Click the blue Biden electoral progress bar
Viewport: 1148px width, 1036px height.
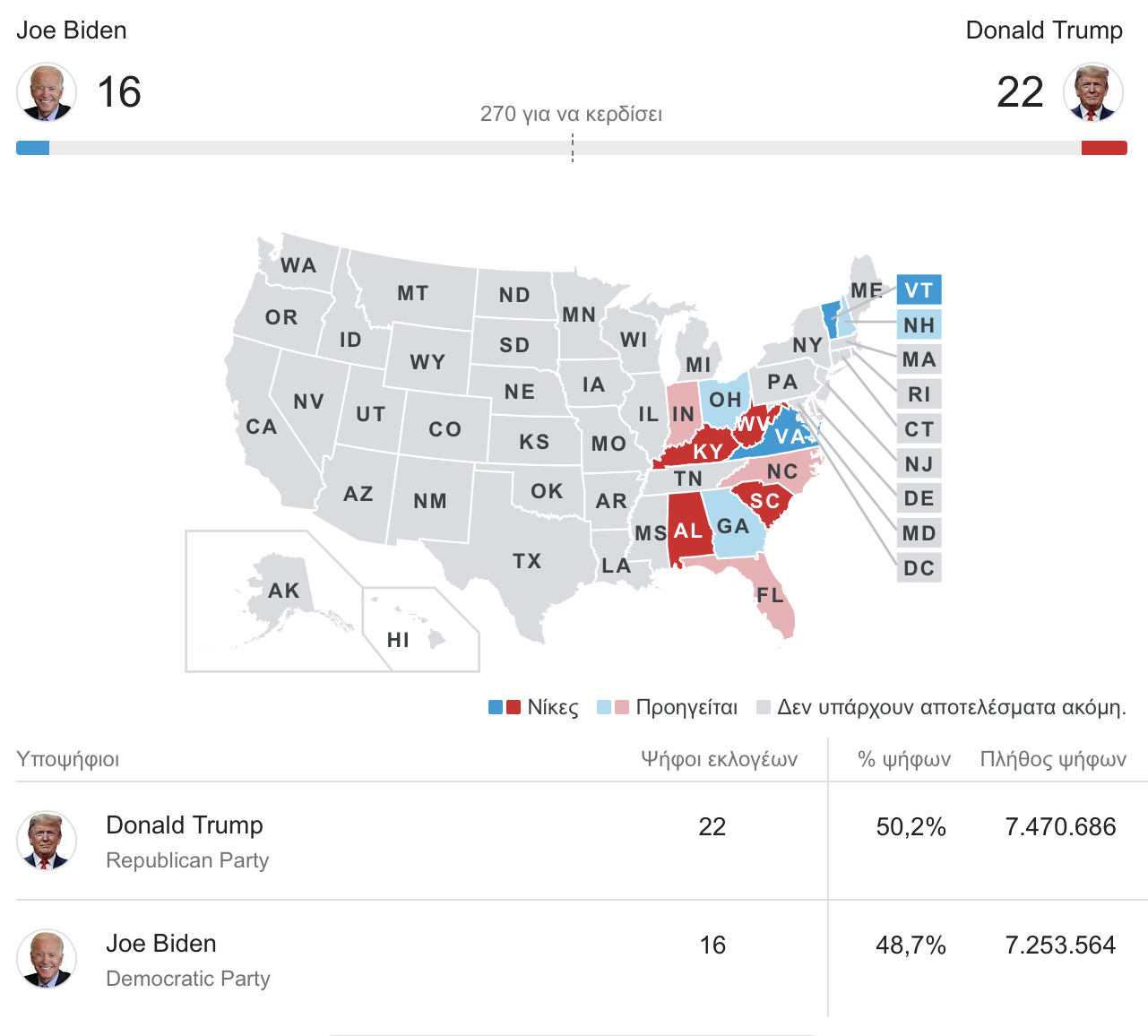32,148
